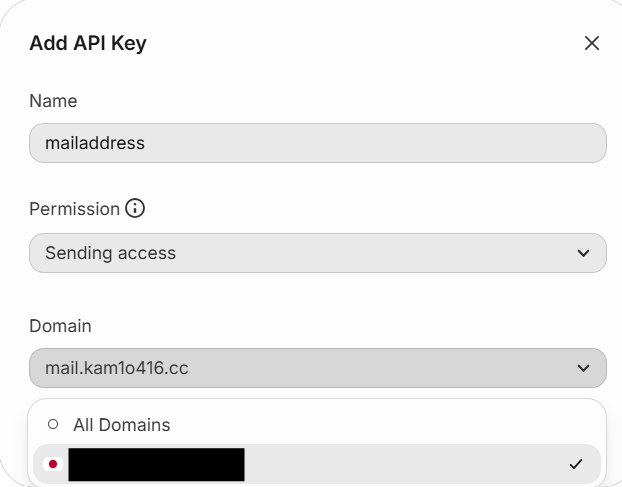Toggle the mail.kam1o416.cc domain dropdown
Viewport: 622px width, 487px height.
pos(317,368)
